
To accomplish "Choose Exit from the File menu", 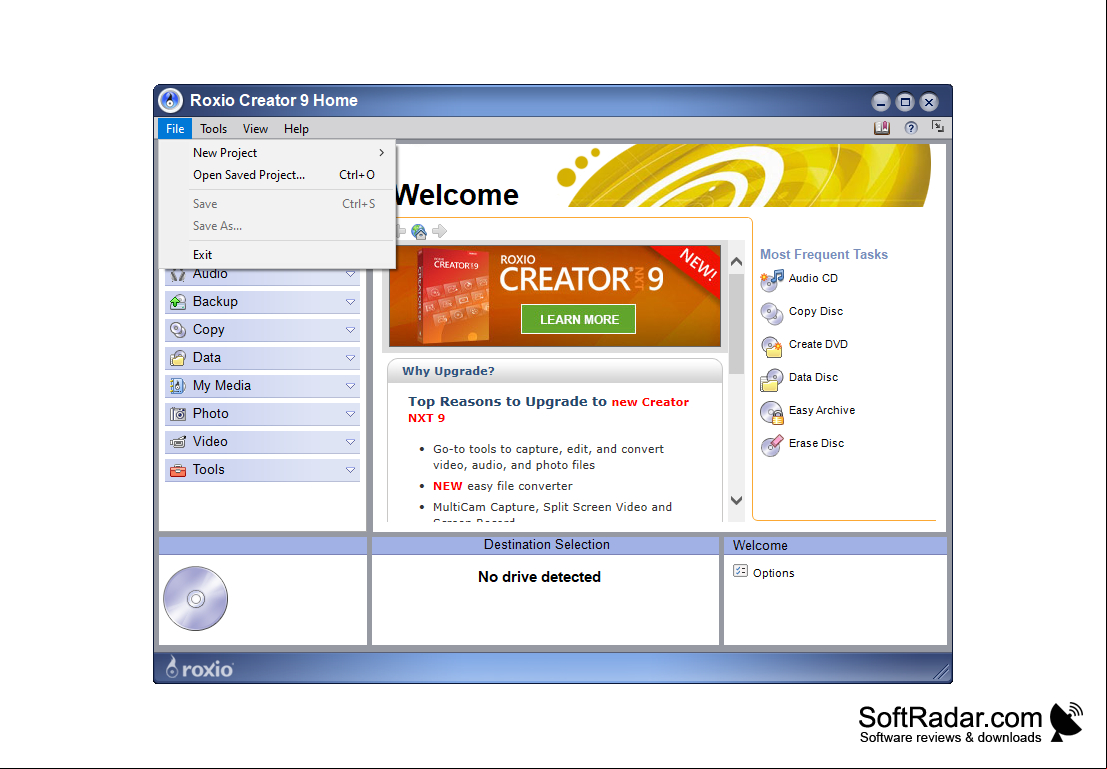I will click(x=277, y=255).
